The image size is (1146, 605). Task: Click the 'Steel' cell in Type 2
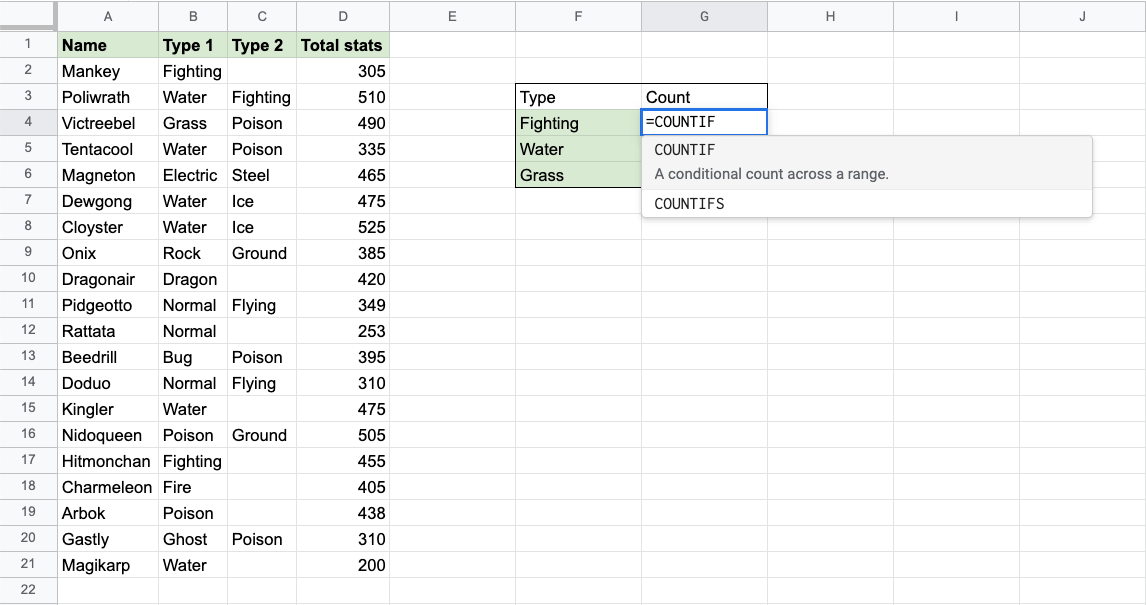262,175
